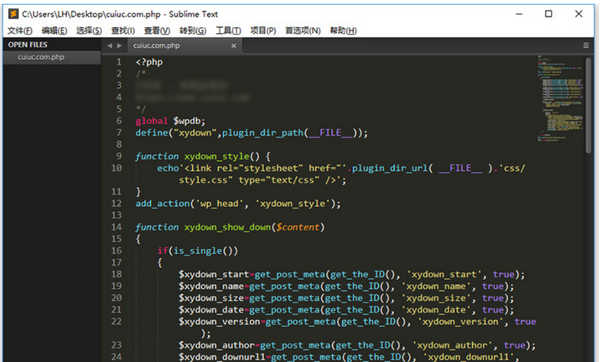Image resolution: width=600 pixels, height=362 pixels.
Task: Click the <?php opening tag
Action: 149,62
